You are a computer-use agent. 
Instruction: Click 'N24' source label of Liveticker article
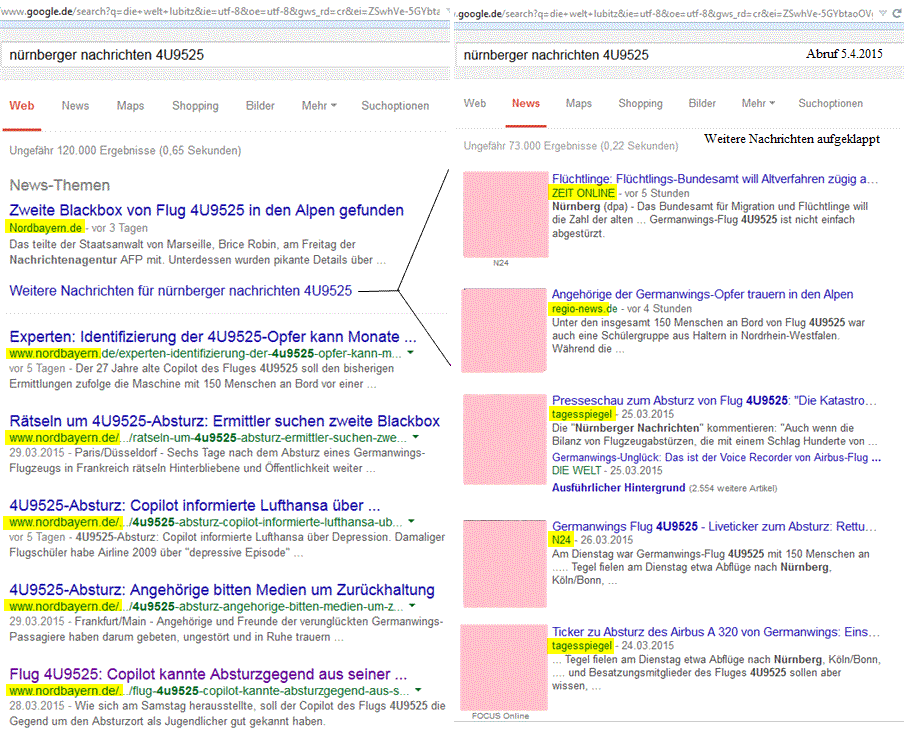pyautogui.click(x=561, y=540)
